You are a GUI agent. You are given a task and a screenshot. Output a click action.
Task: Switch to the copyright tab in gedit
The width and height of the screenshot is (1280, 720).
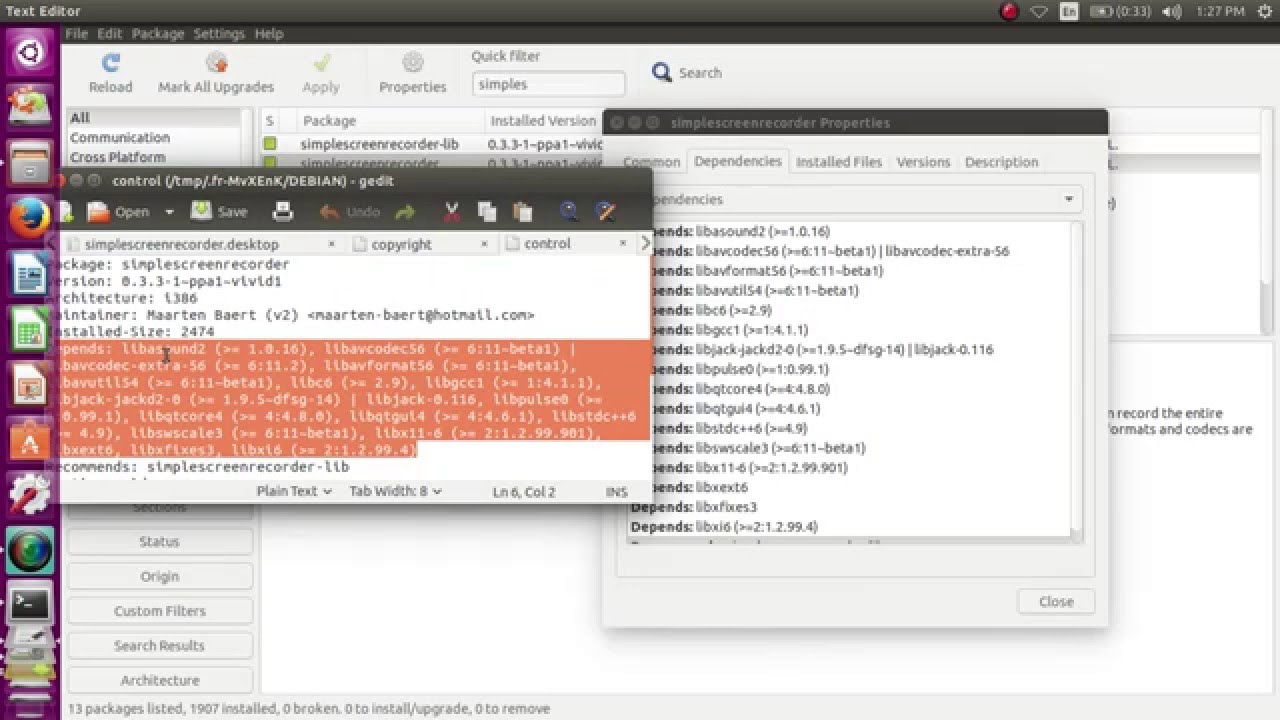point(401,244)
